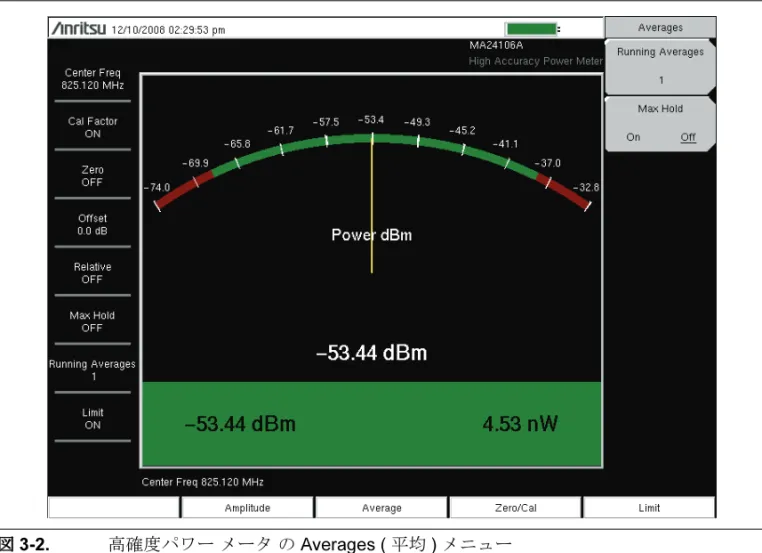
Task: Click the -49.3 gauge scale label
Action: point(417,122)
